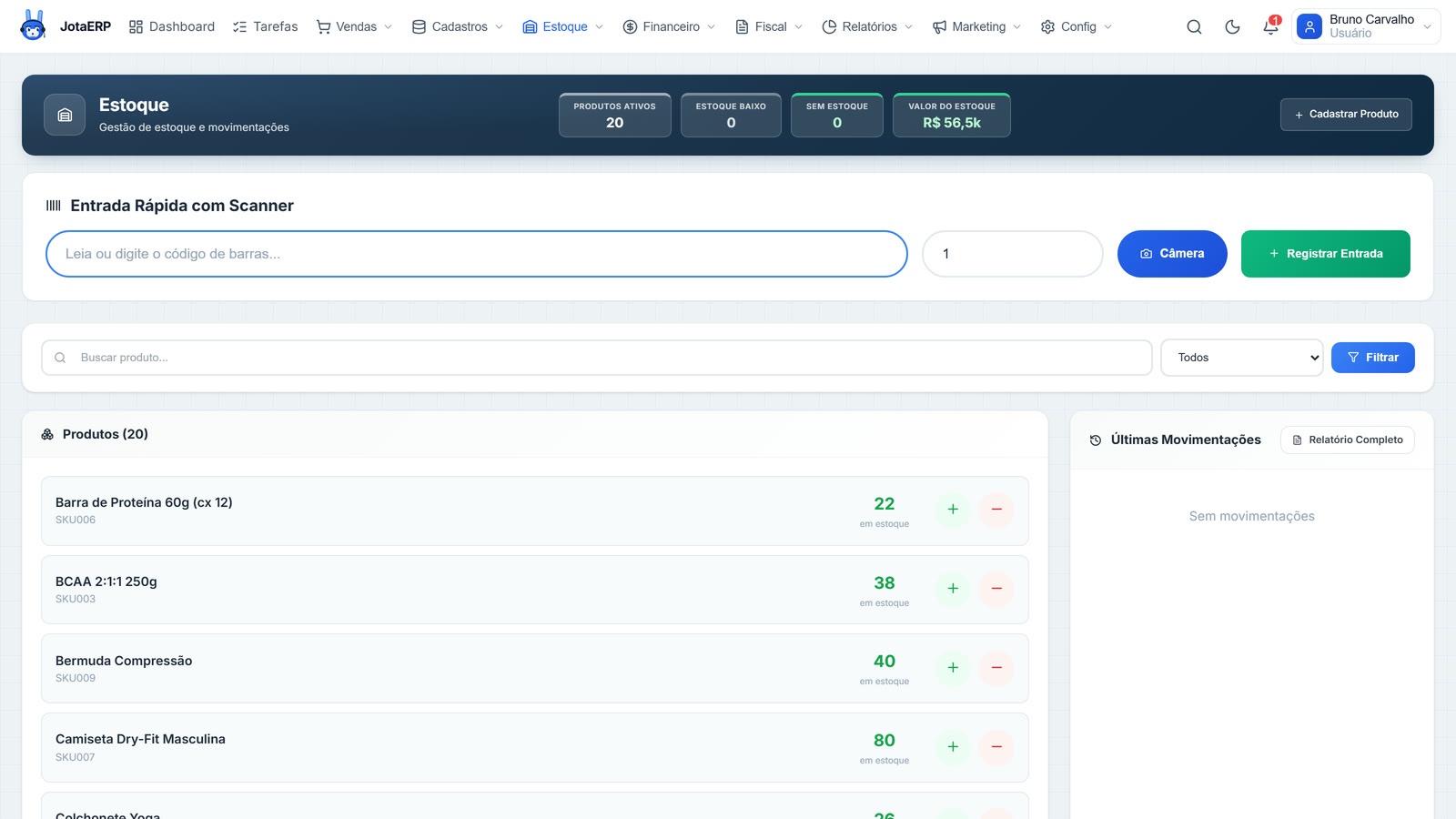Click Sem movimentações text
Image resolution: width=1456 pixels, height=819 pixels.
(1252, 516)
